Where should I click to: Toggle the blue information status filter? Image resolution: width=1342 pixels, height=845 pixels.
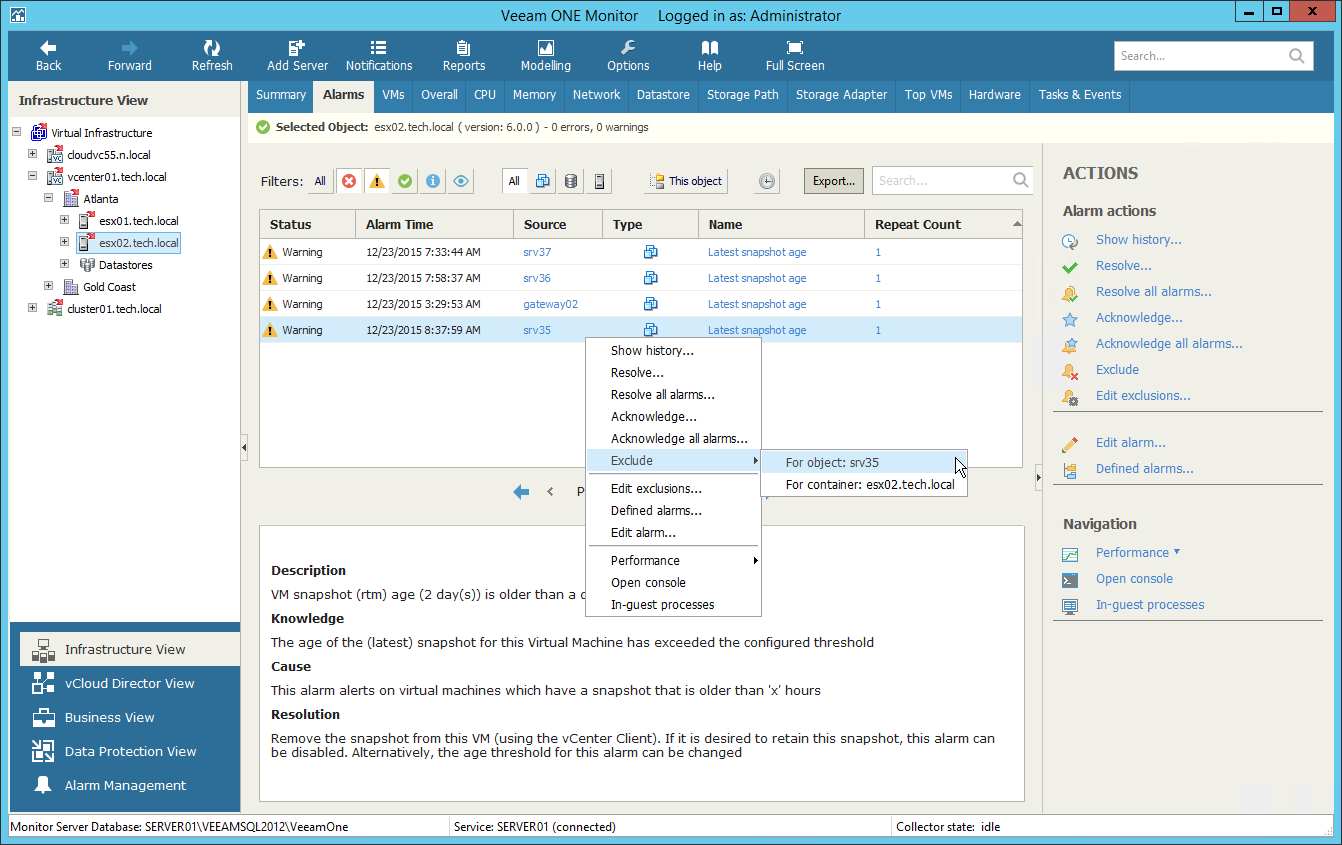(433, 181)
